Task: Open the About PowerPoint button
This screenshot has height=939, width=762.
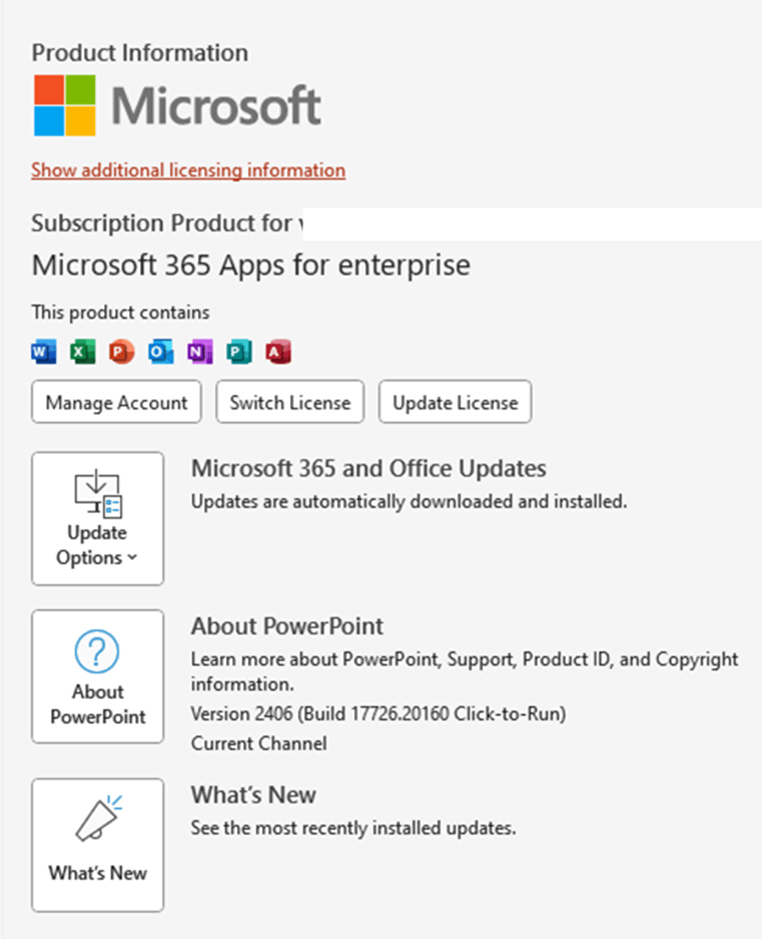Action: (98, 677)
